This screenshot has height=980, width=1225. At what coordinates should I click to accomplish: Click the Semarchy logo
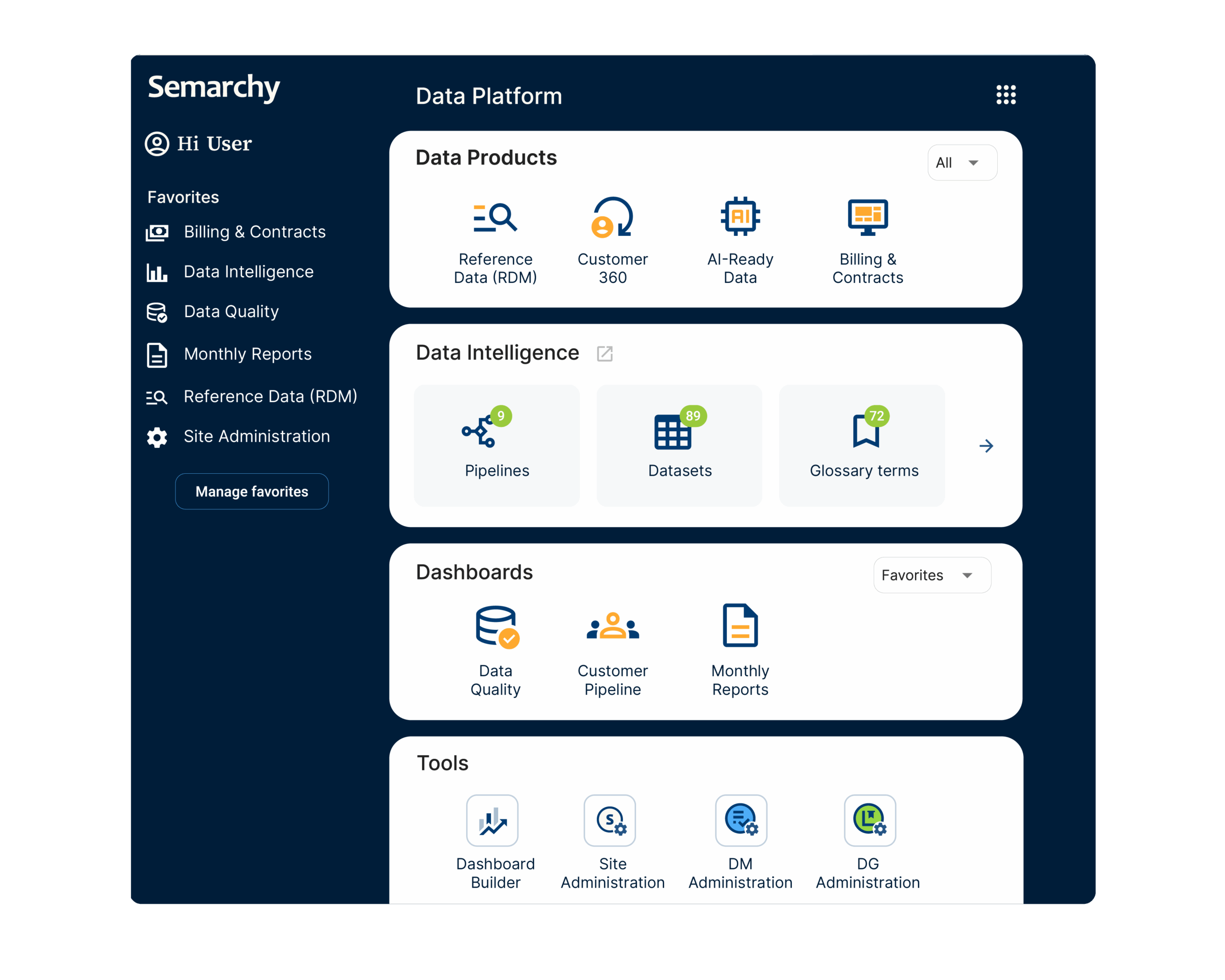213,88
